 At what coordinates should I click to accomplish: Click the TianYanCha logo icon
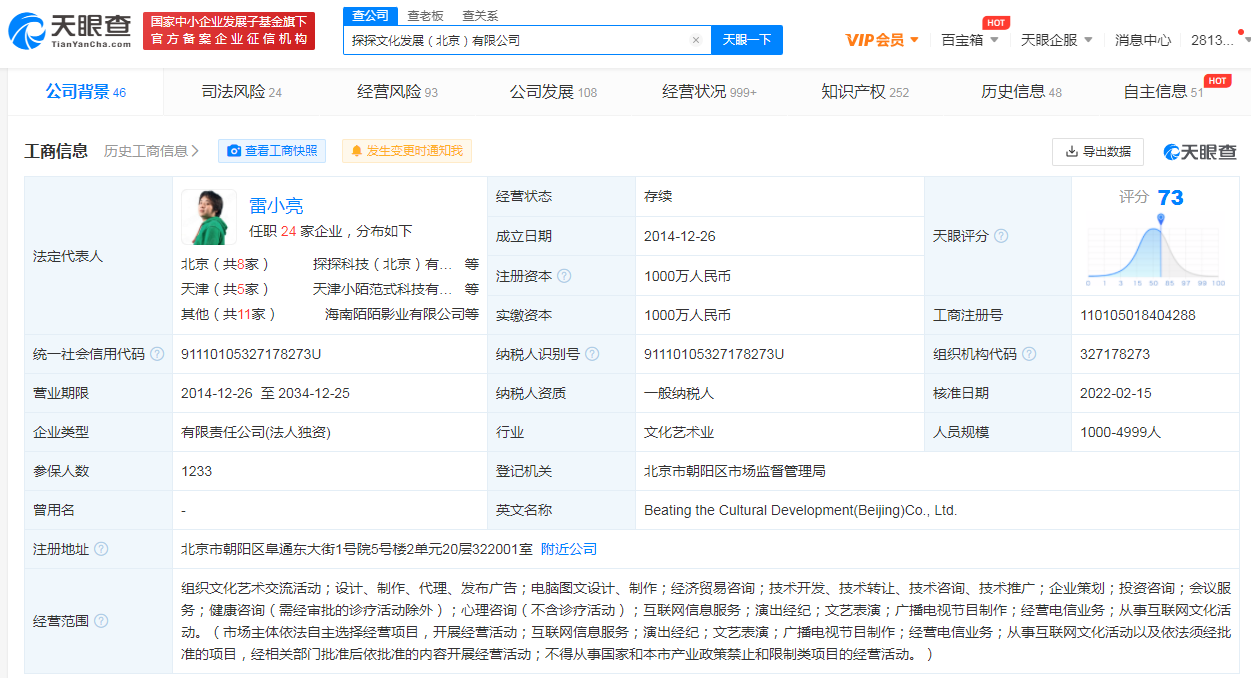click(x=26, y=31)
